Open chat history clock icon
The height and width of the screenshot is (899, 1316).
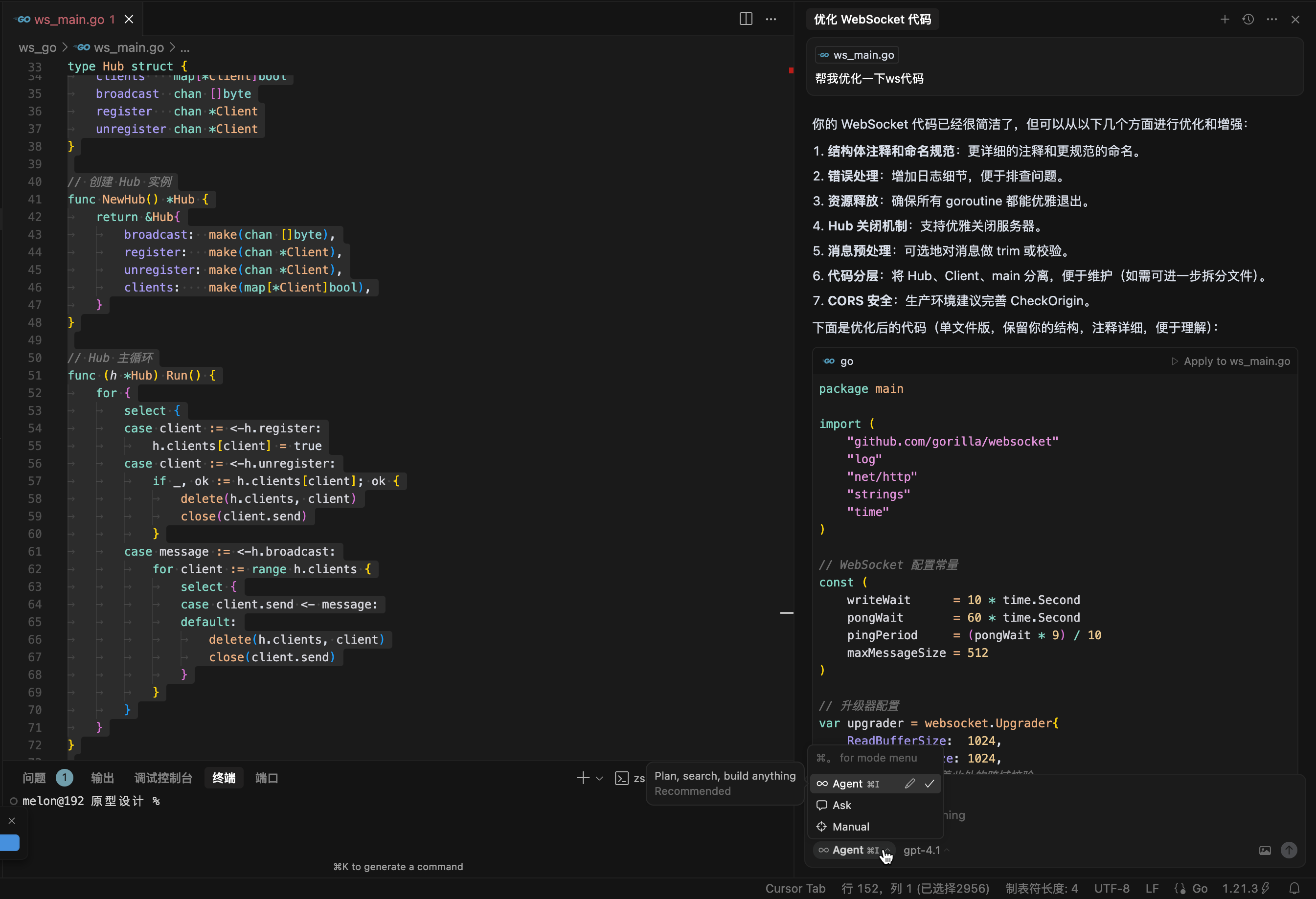click(1248, 19)
